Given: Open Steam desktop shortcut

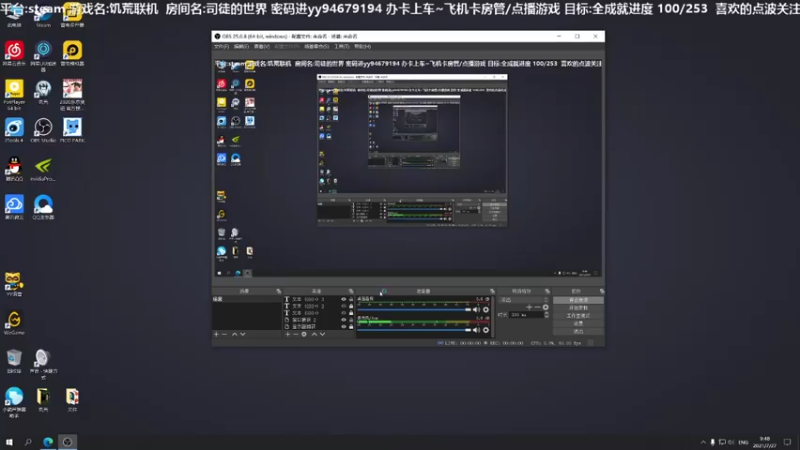Looking at the screenshot, I should pyautogui.click(x=43, y=18).
